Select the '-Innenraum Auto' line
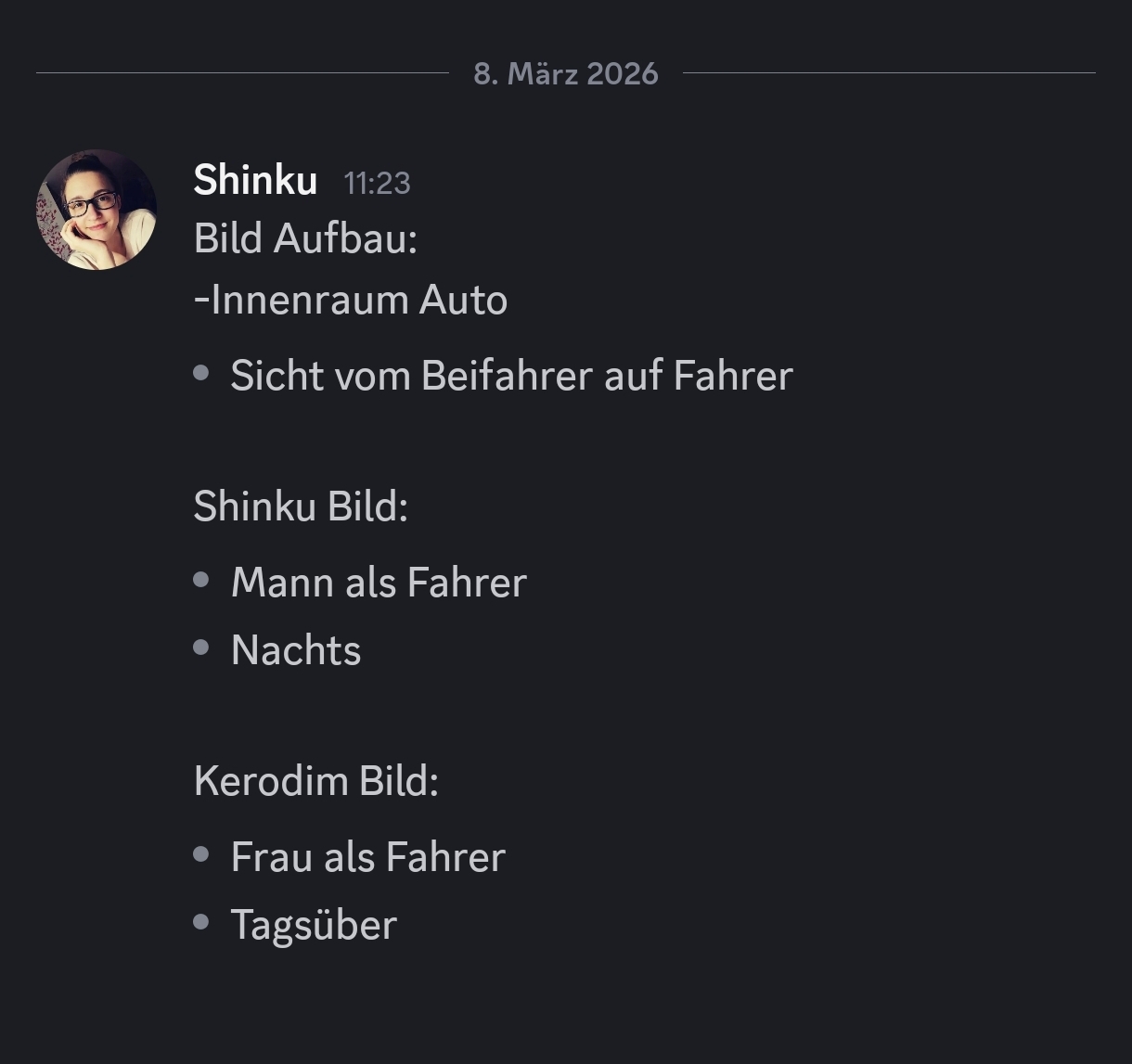This screenshot has height=1064, width=1132. pos(351,300)
